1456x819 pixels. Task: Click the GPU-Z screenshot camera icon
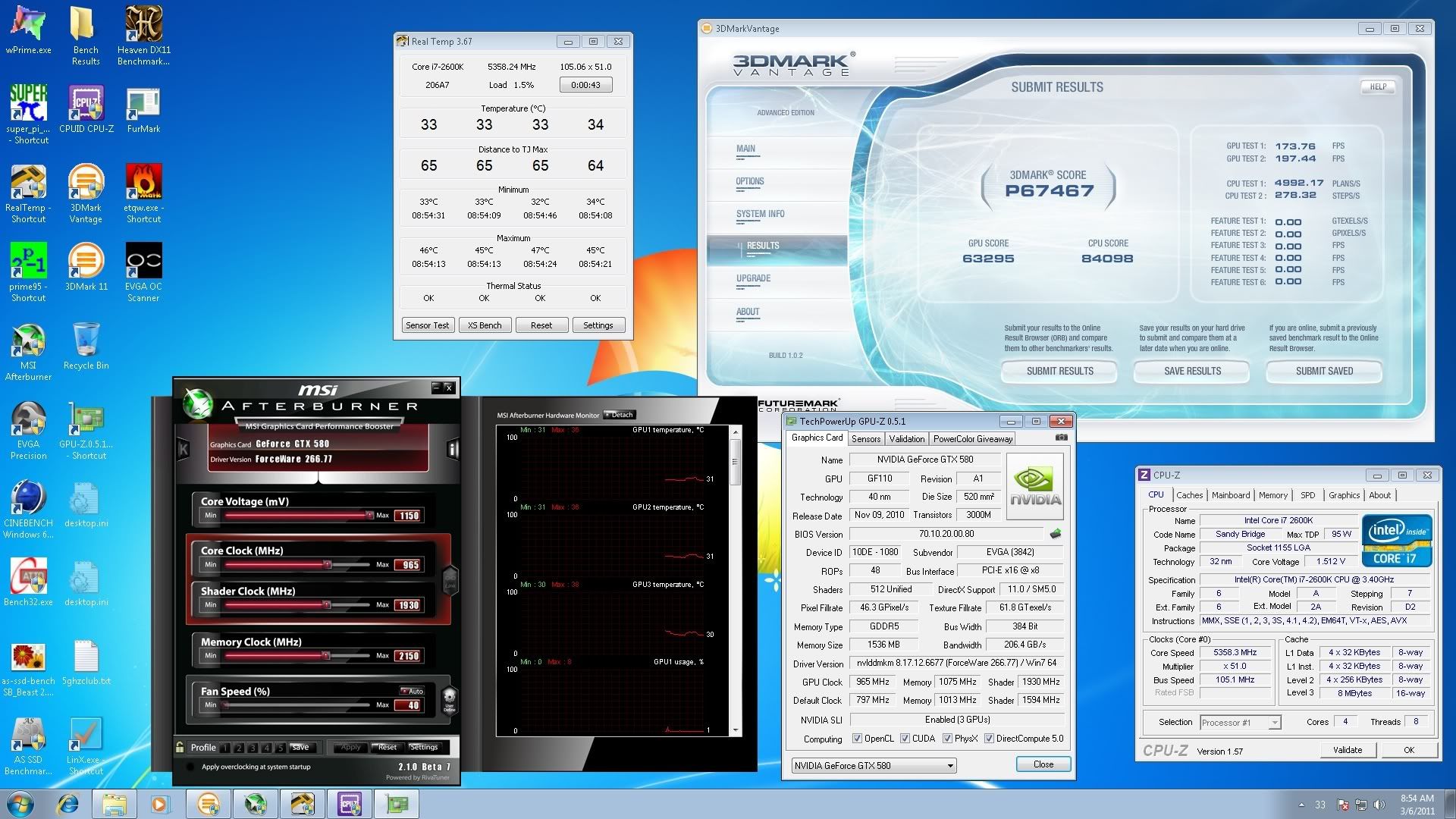click(x=1061, y=438)
